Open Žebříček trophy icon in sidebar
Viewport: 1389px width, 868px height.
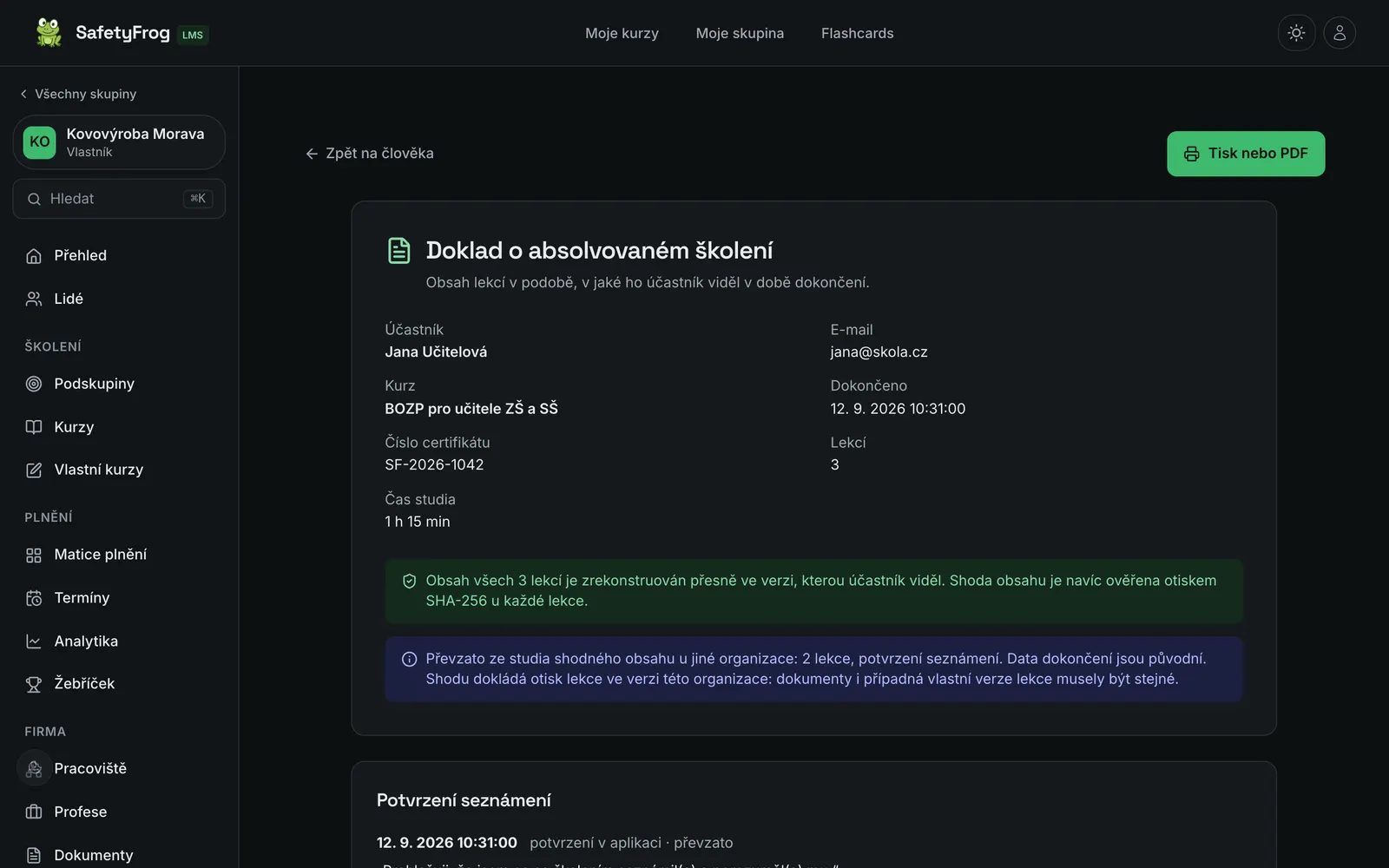[34, 684]
